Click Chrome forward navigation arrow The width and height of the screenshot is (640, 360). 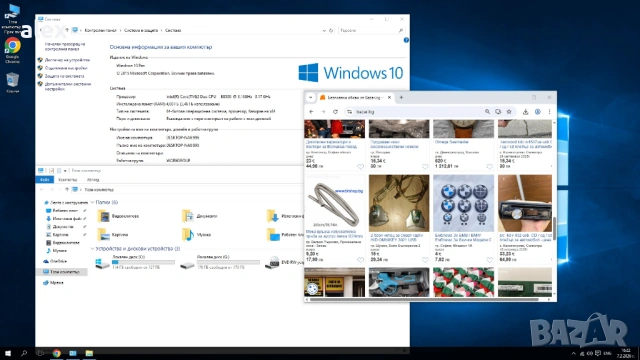323,111
